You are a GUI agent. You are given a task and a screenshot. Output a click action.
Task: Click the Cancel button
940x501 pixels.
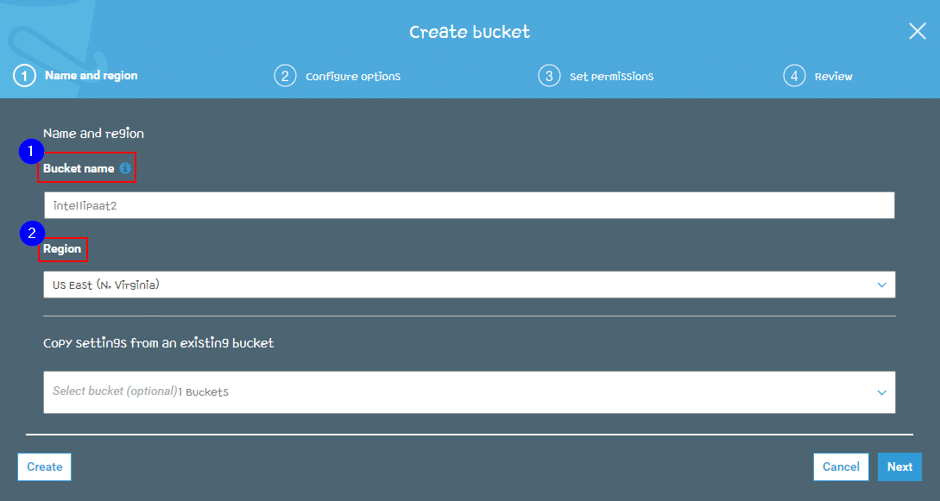841,467
